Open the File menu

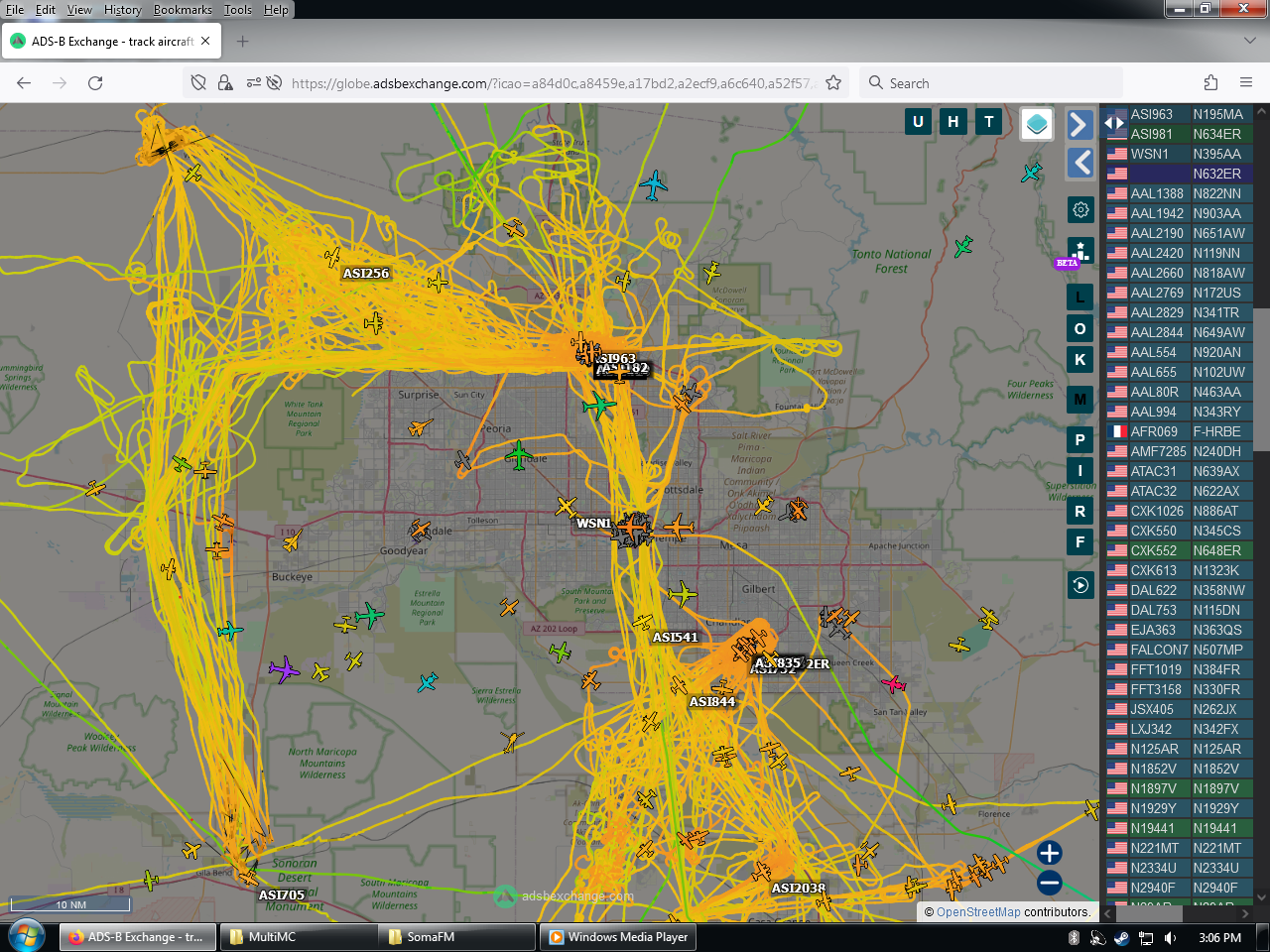15,10
